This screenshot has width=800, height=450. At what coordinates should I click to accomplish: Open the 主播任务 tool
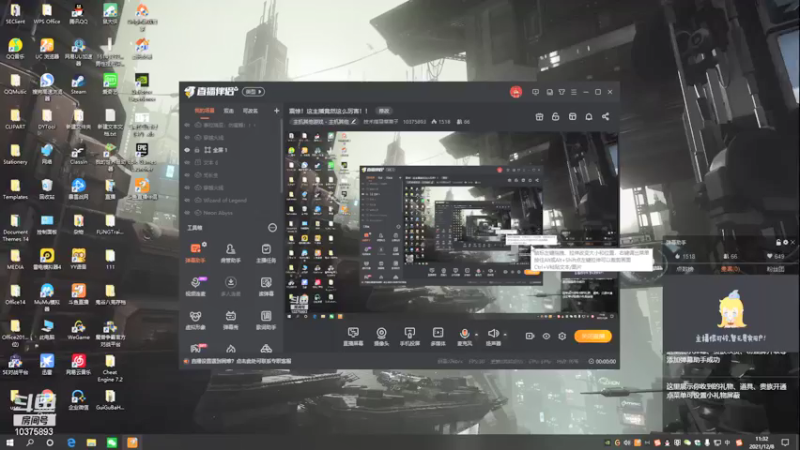coord(266,253)
